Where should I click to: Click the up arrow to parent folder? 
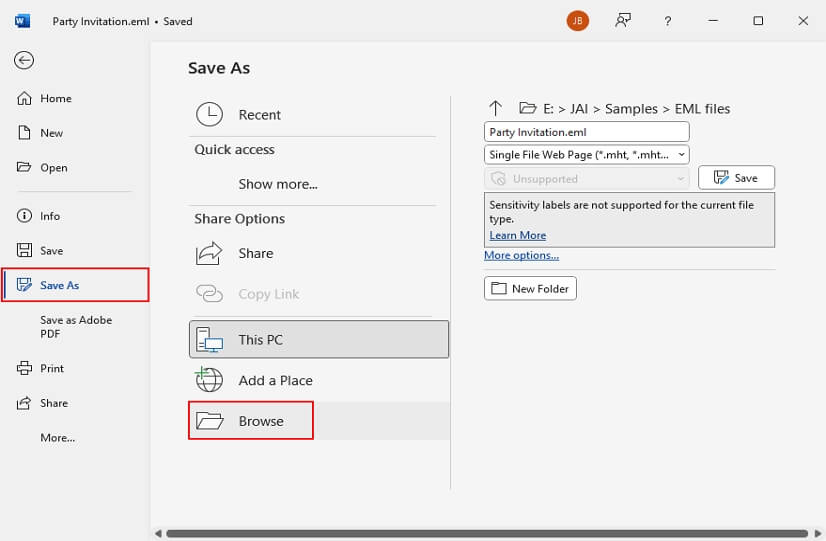[x=495, y=108]
